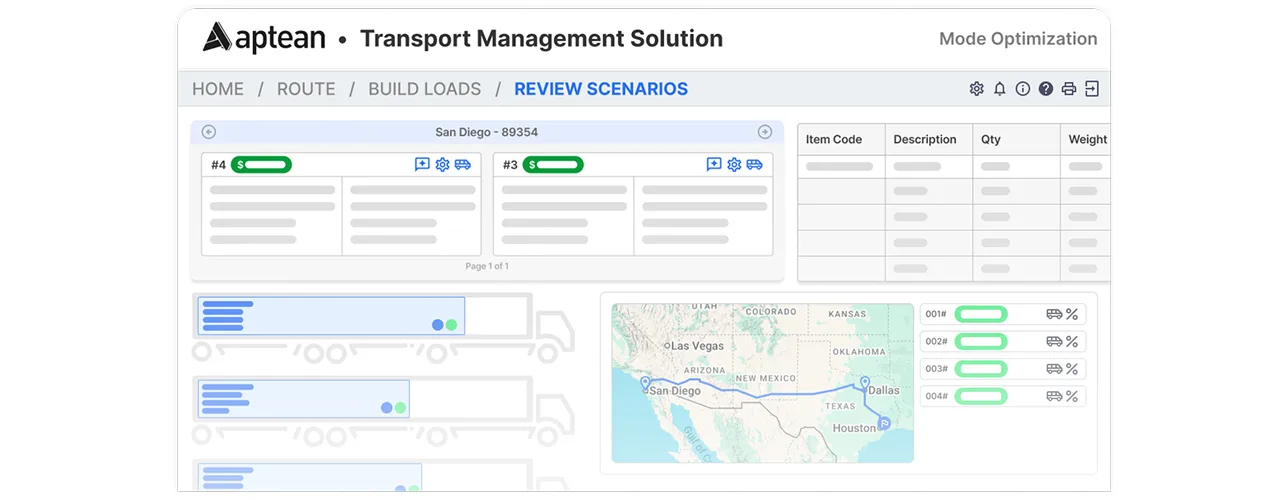The height and width of the screenshot is (500, 1285).
Task: Click the Aptean logo
Action: coord(264,38)
